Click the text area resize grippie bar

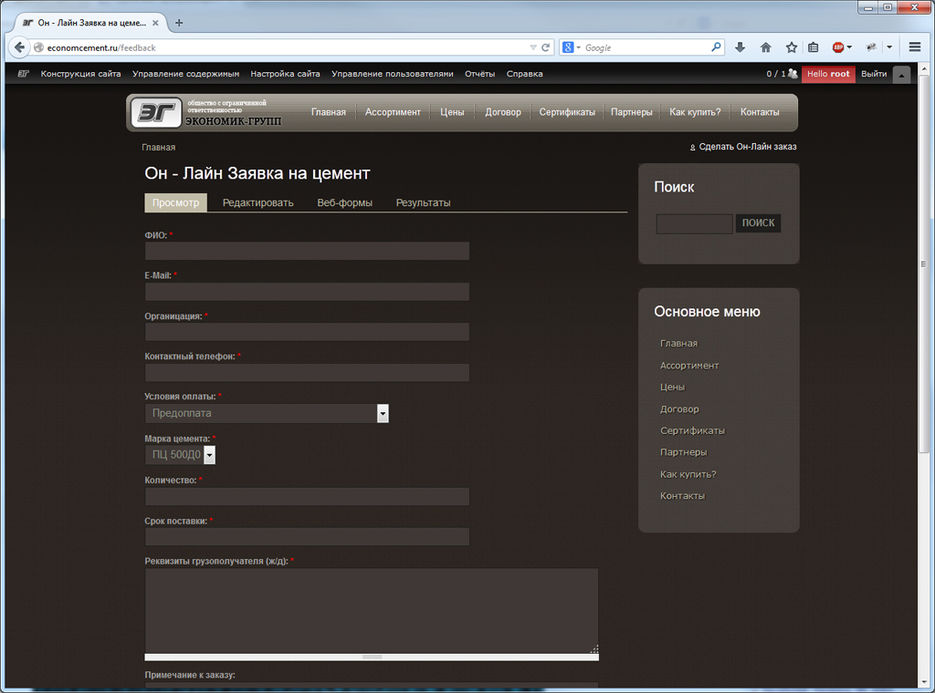(371, 657)
